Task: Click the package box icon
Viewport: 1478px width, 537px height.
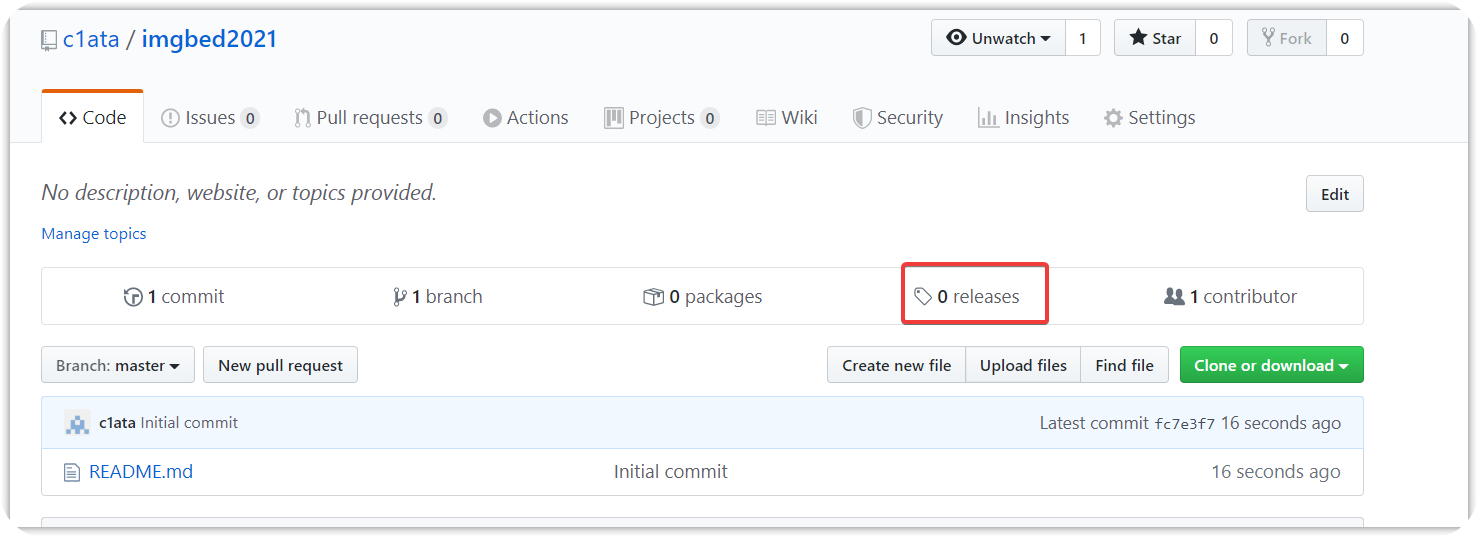Action: click(x=653, y=297)
